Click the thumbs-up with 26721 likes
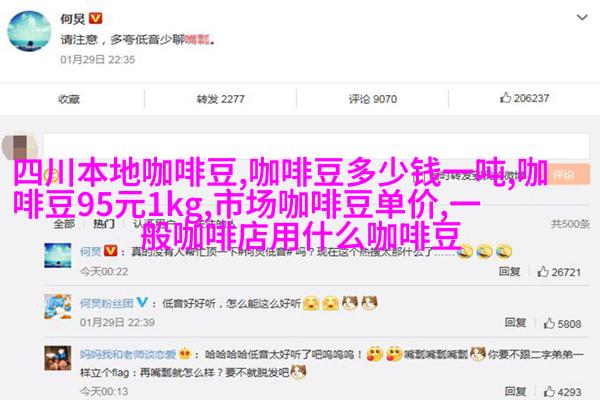The width and height of the screenshot is (600, 400). [559, 272]
